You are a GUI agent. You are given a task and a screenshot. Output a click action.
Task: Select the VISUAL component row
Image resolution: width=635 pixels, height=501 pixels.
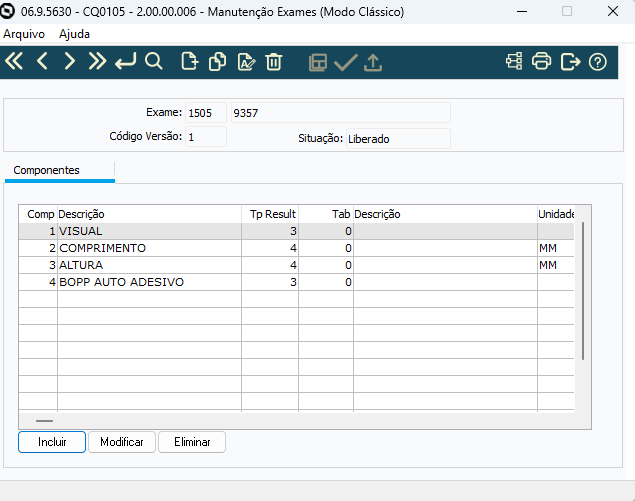[296, 231]
